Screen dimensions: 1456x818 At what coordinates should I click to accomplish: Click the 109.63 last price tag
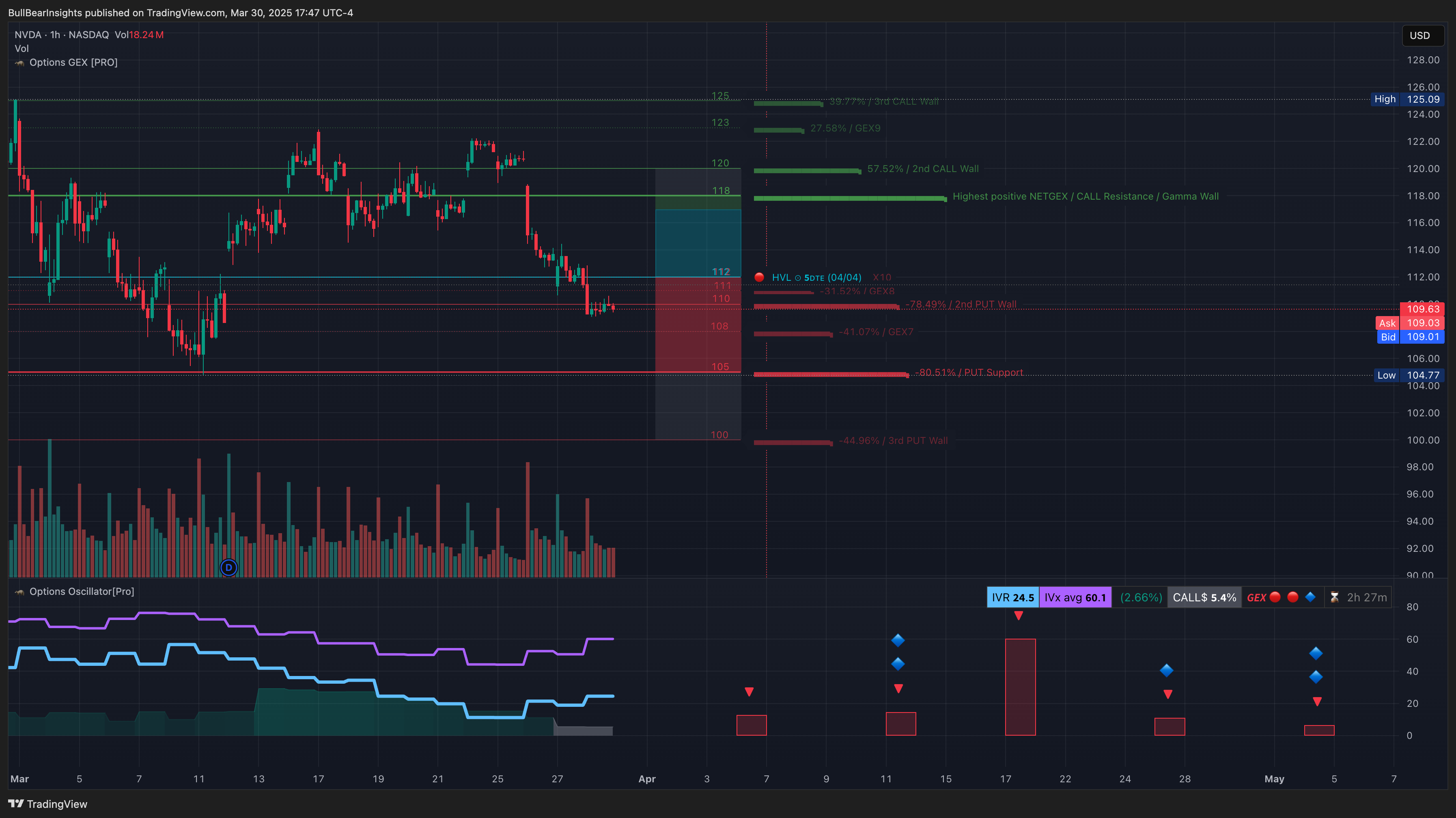click(x=1422, y=309)
